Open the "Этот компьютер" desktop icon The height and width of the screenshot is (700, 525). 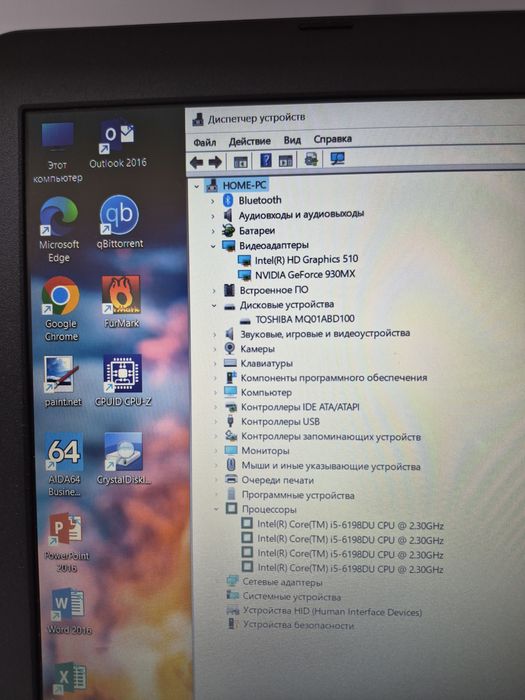[58, 153]
